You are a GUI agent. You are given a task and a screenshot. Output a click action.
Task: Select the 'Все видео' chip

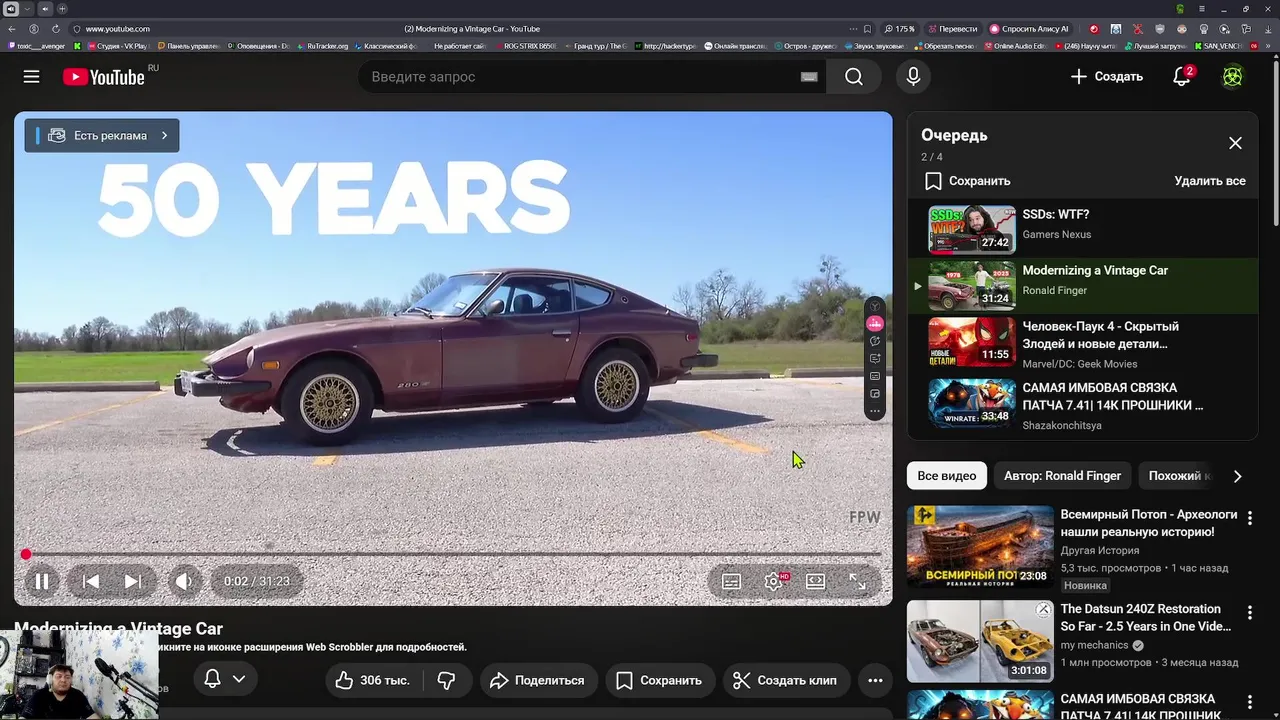point(947,476)
